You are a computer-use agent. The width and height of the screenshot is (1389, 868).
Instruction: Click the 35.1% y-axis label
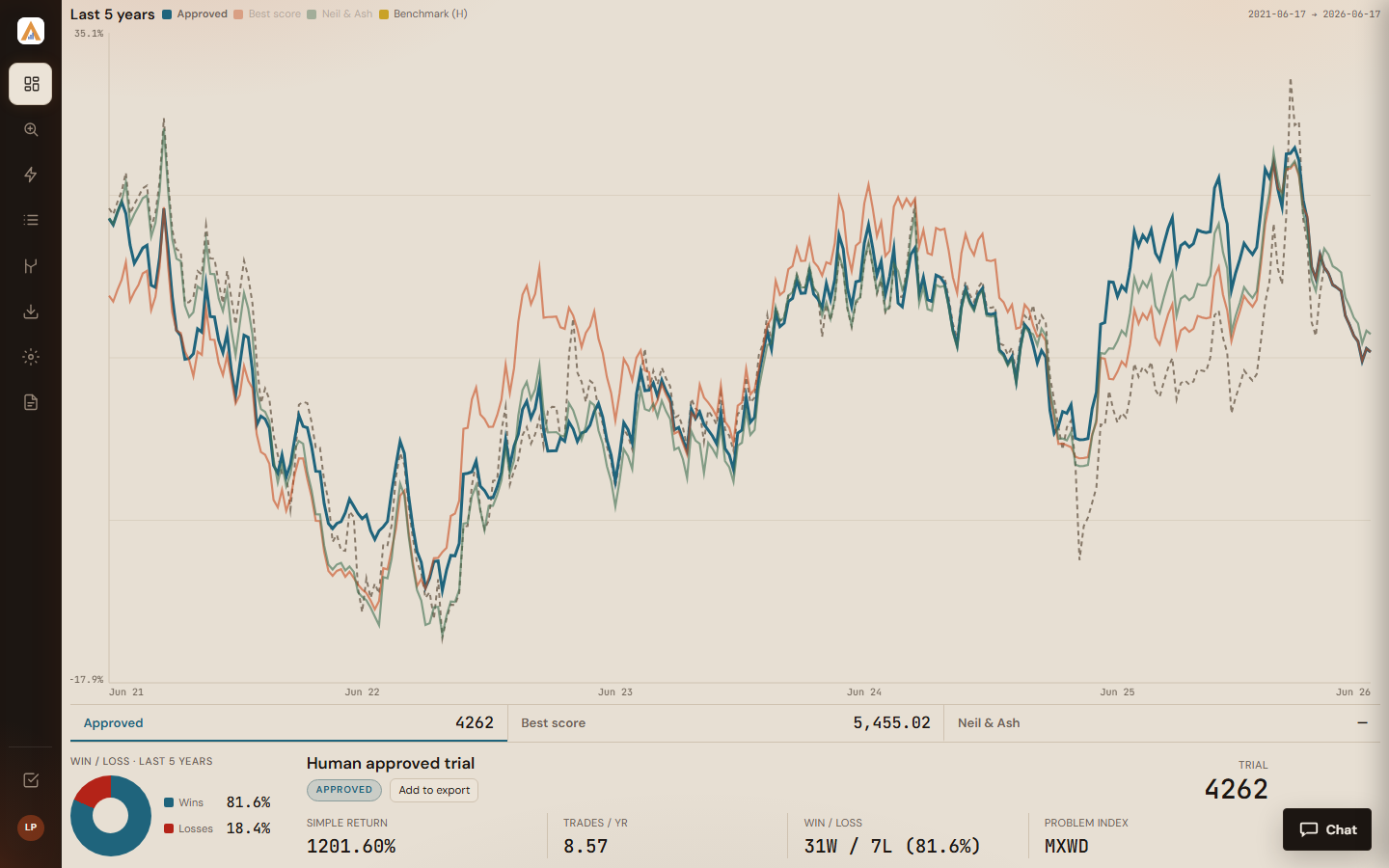coord(89,34)
